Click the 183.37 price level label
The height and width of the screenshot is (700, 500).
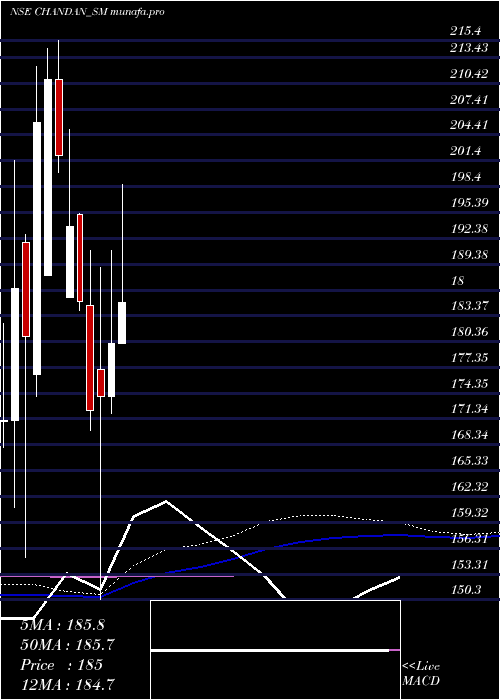pyautogui.click(x=469, y=306)
